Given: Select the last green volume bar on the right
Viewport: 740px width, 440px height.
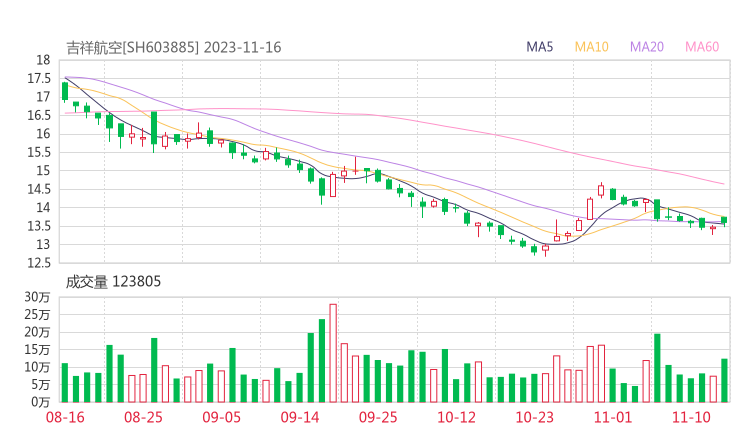Looking at the screenshot, I should (724, 381).
